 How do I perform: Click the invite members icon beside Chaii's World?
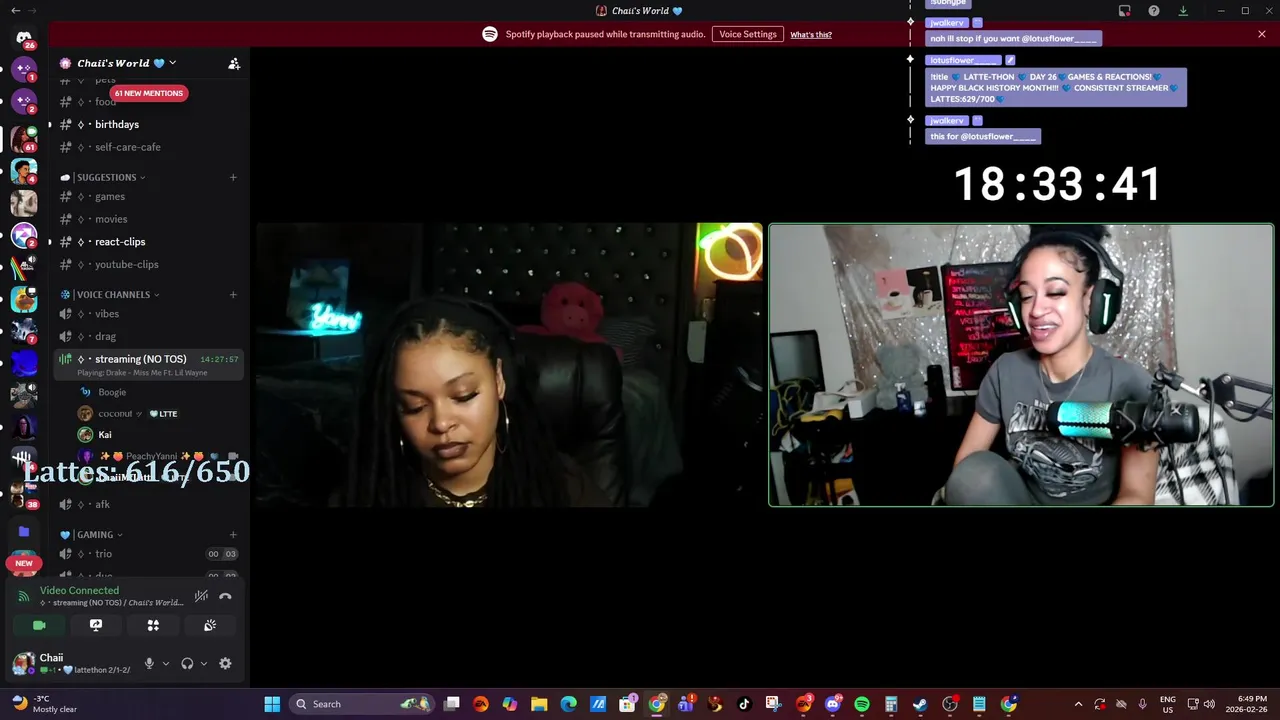234,63
